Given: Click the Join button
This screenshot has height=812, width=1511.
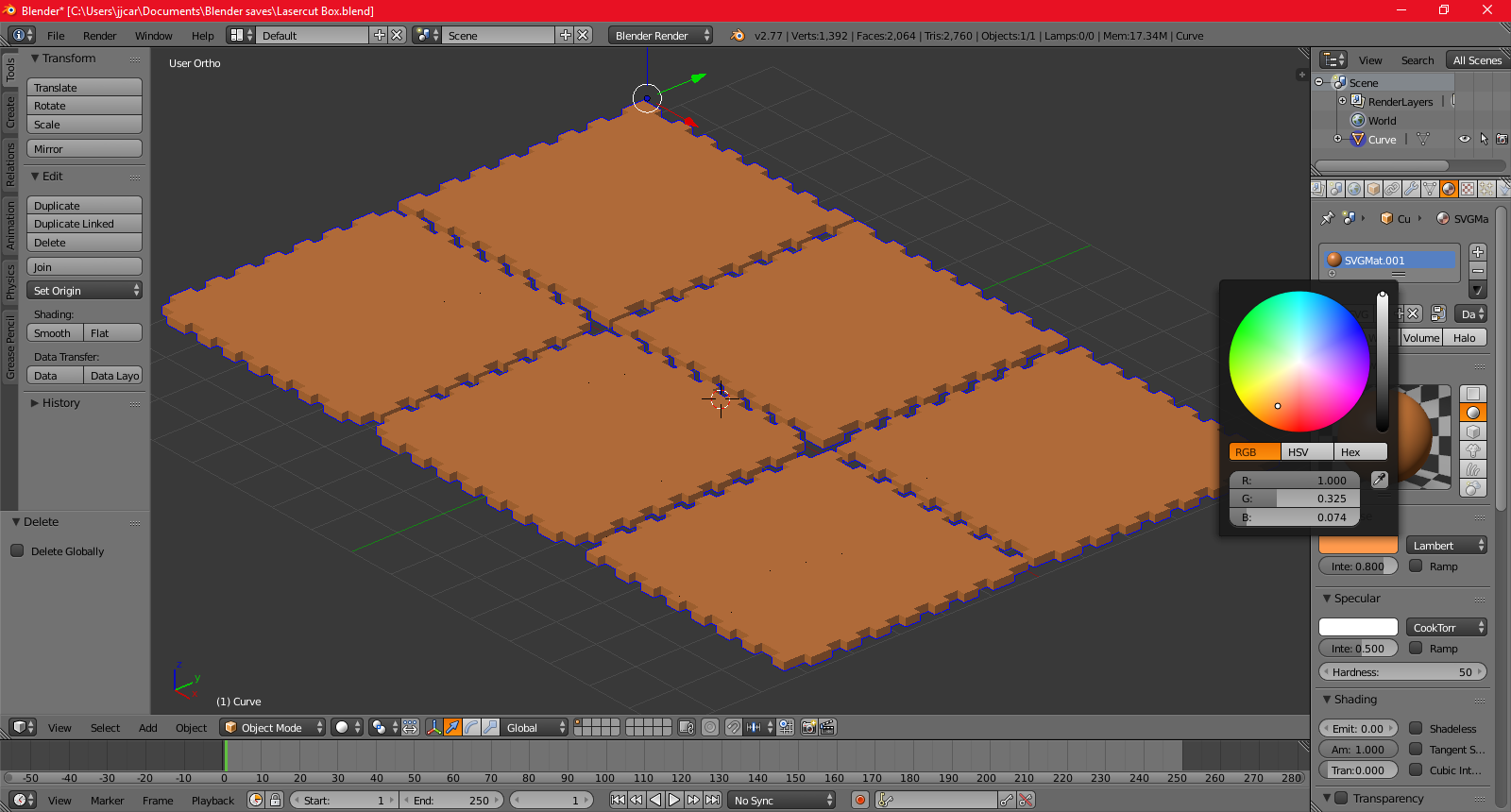Looking at the screenshot, I should 84,266.
